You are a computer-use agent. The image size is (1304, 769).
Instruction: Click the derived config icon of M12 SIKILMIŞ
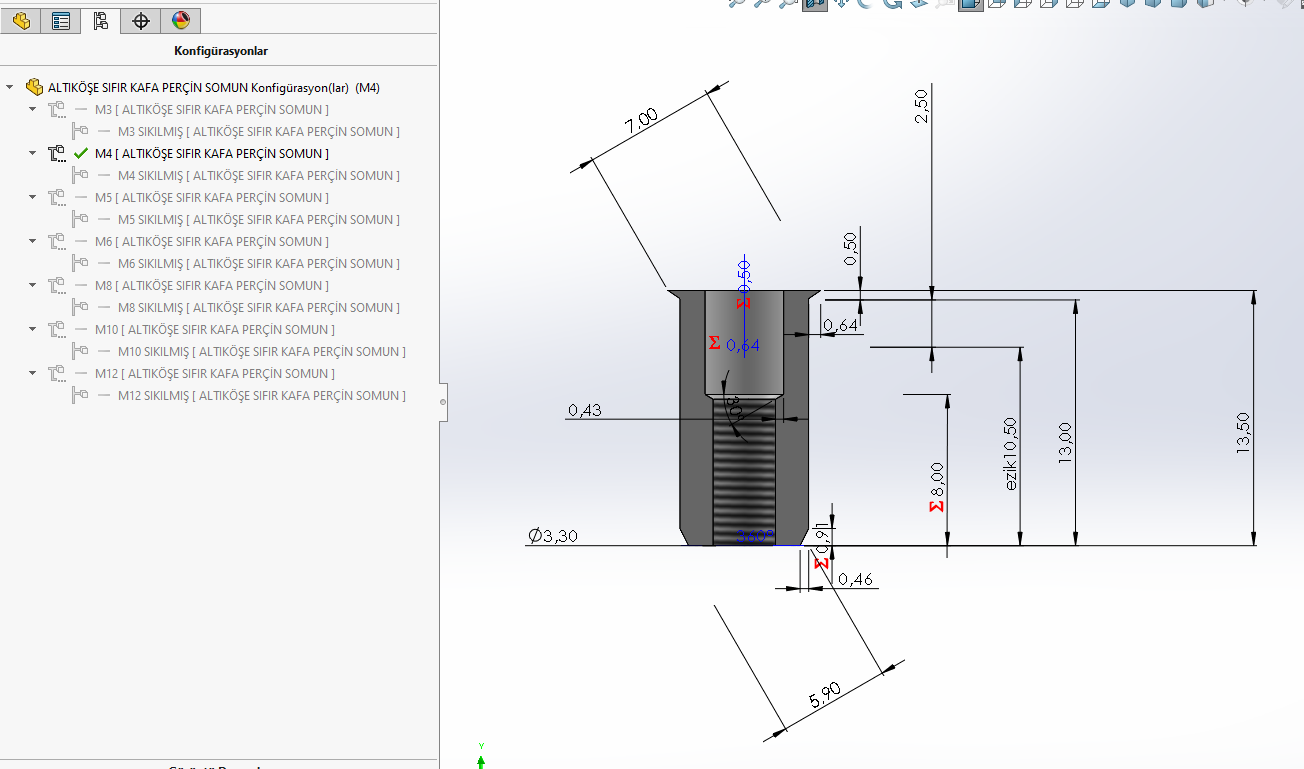coord(81,395)
